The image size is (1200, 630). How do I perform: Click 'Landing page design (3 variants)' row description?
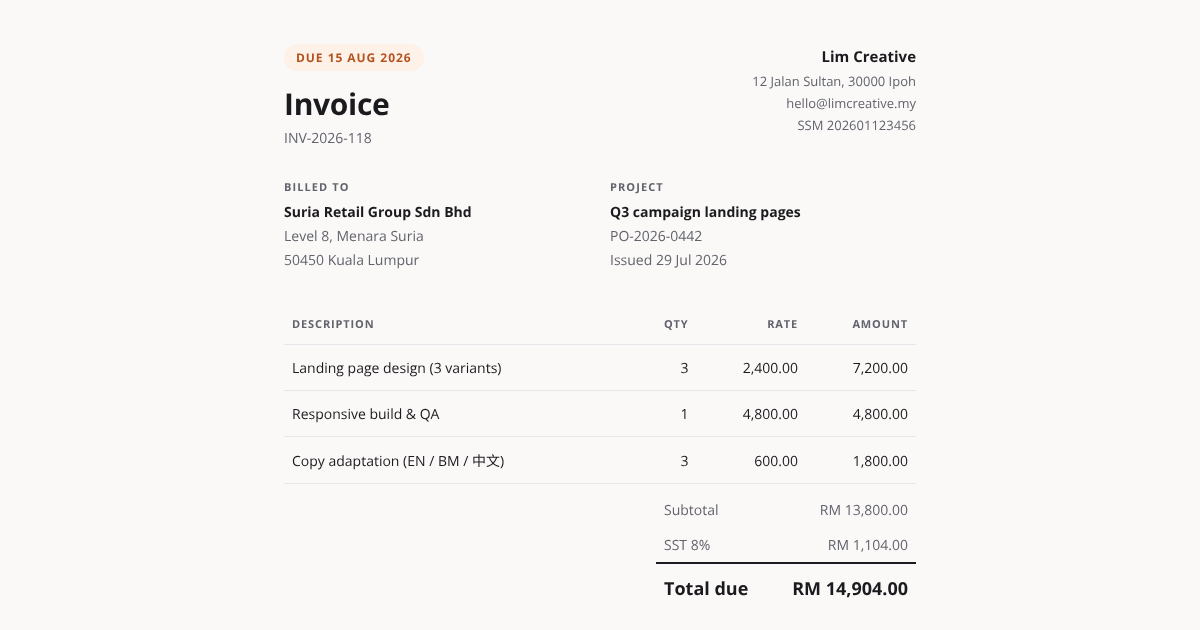pyautogui.click(x=397, y=368)
